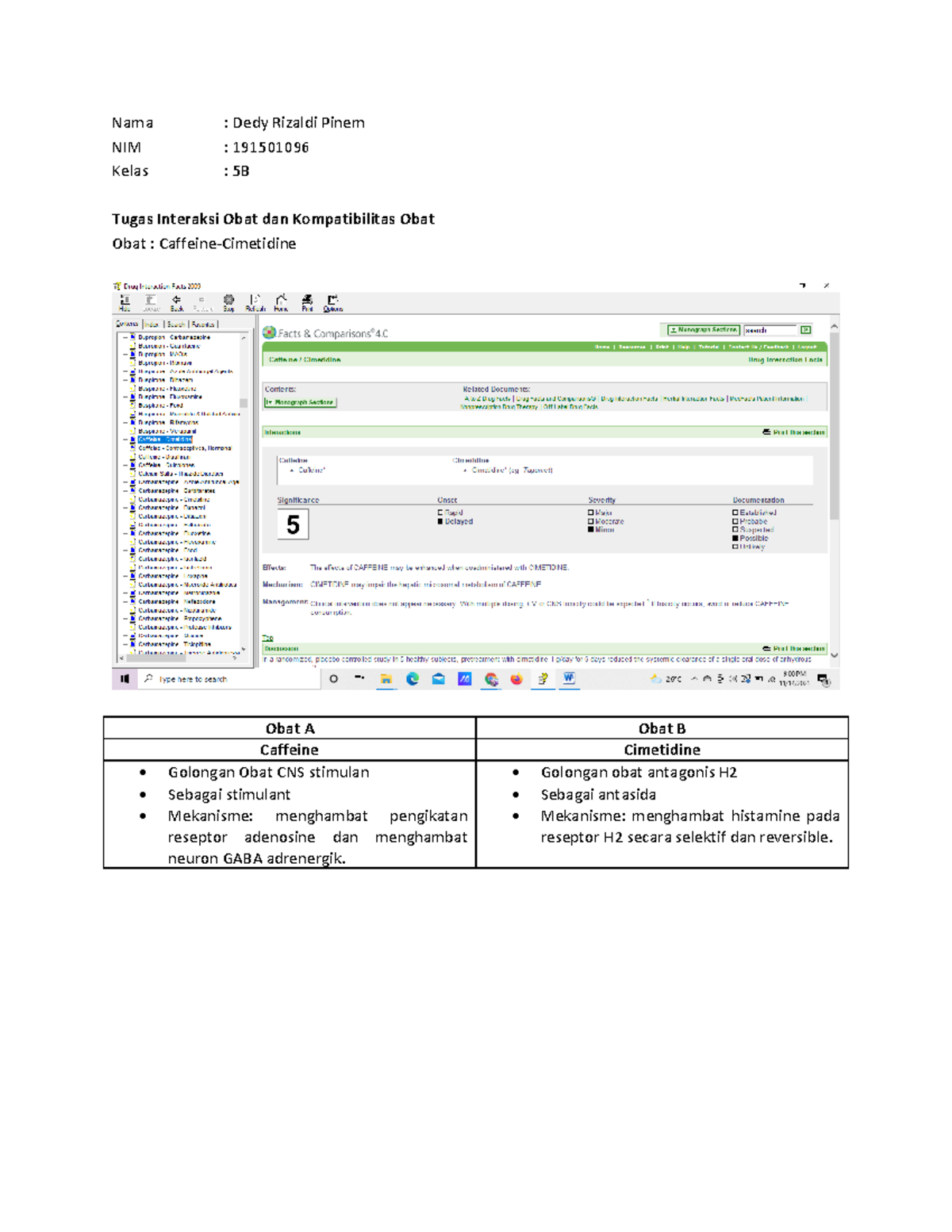The height and width of the screenshot is (1232, 952).
Task: Toggle the Delayed onset checkbox
Action: click(x=440, y=521)
